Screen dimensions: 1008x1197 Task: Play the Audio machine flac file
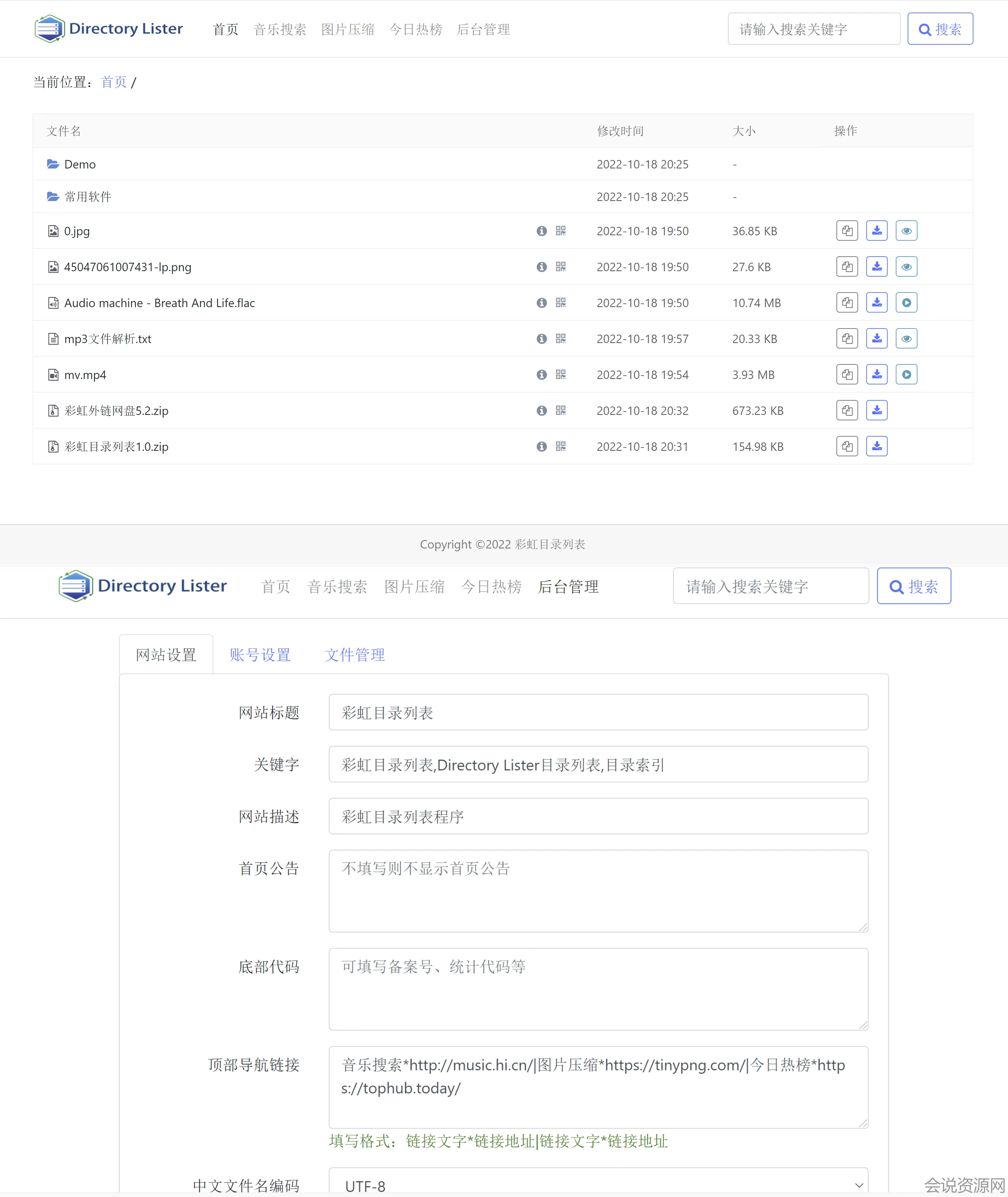coord(906,303)
